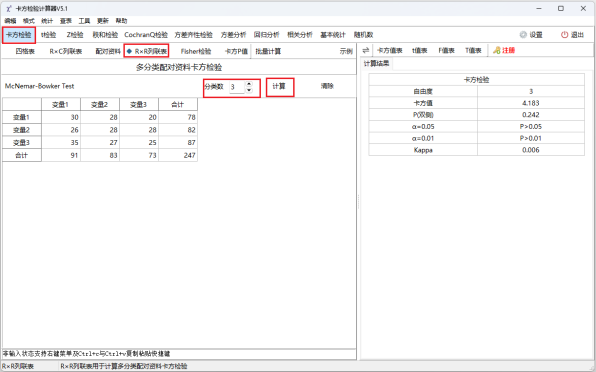This screenshot has width=596, height=372.
Task: Switch to the 秩和检验 tab
Action: (105, 35)
